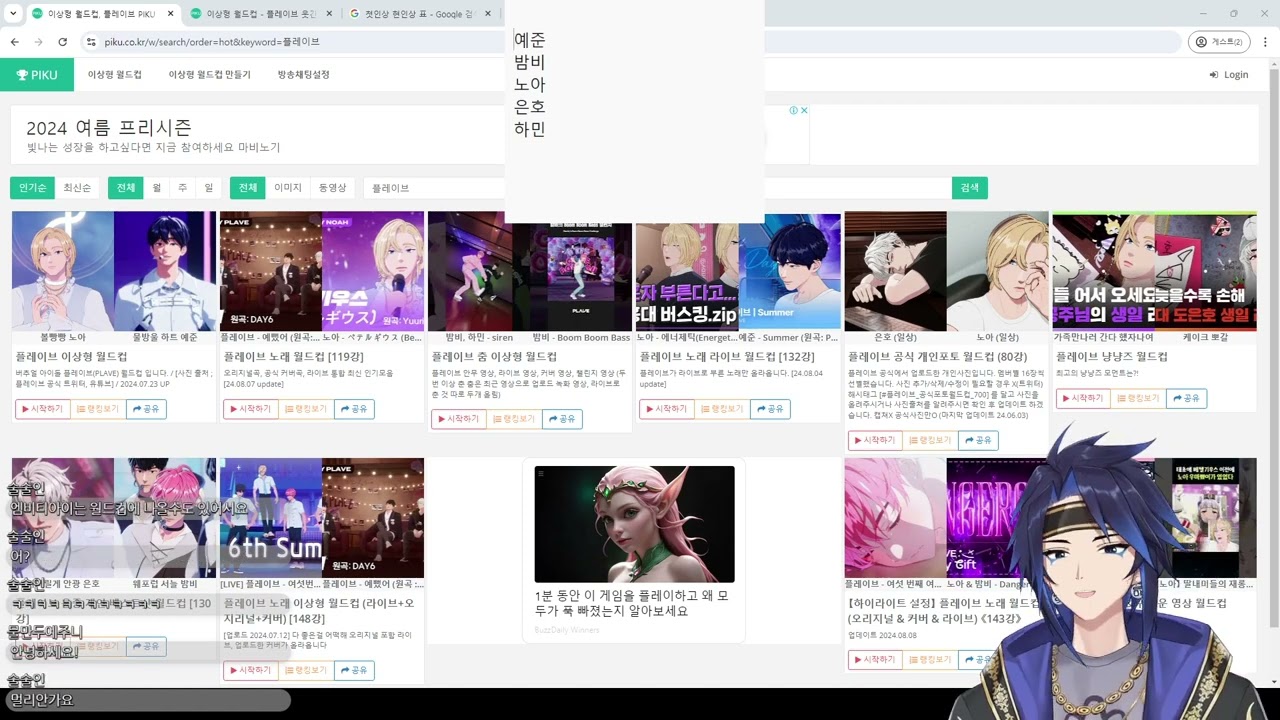1280x720 pixels.
Task: Start 플레이브 공식 개인포토 월드컵 (80강)
Action: coord(875,440)
